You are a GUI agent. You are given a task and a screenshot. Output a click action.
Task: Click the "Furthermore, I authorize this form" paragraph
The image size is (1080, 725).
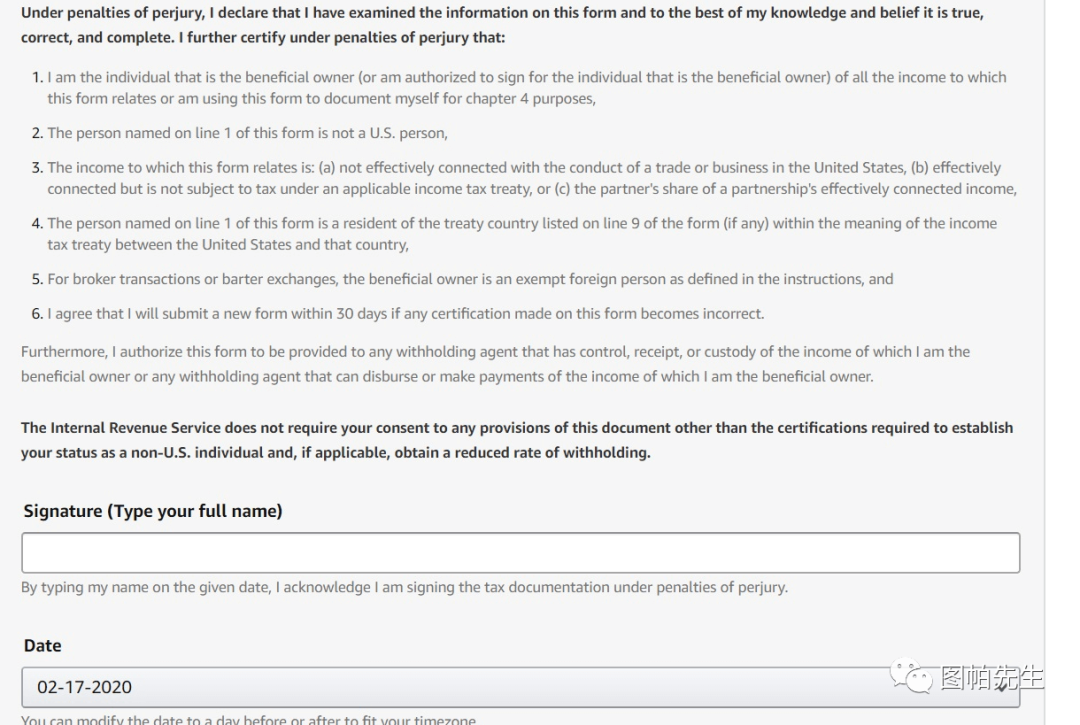495,364
